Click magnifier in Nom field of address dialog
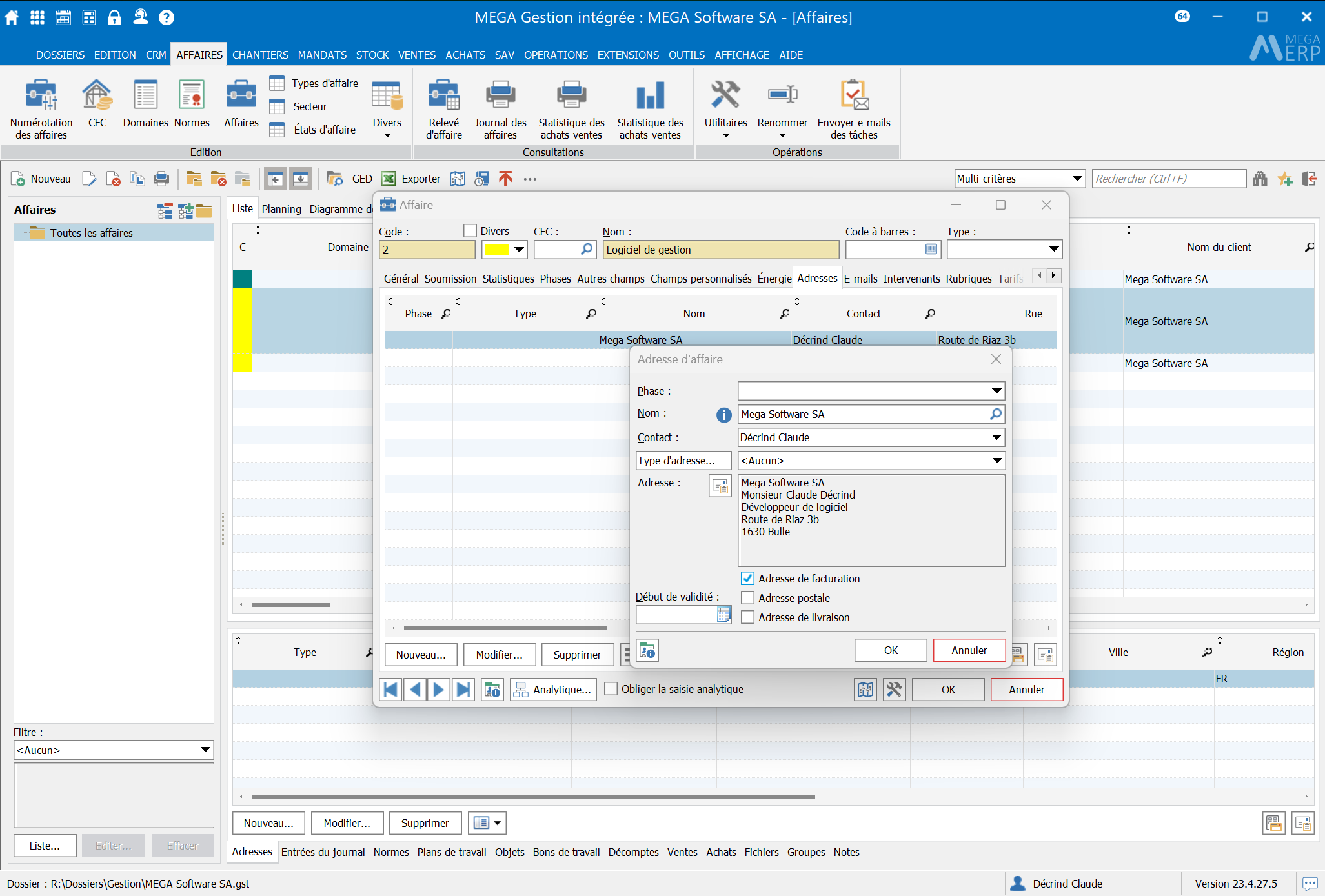The height and width of the screenshot is (896, 1325). (996, 414)
